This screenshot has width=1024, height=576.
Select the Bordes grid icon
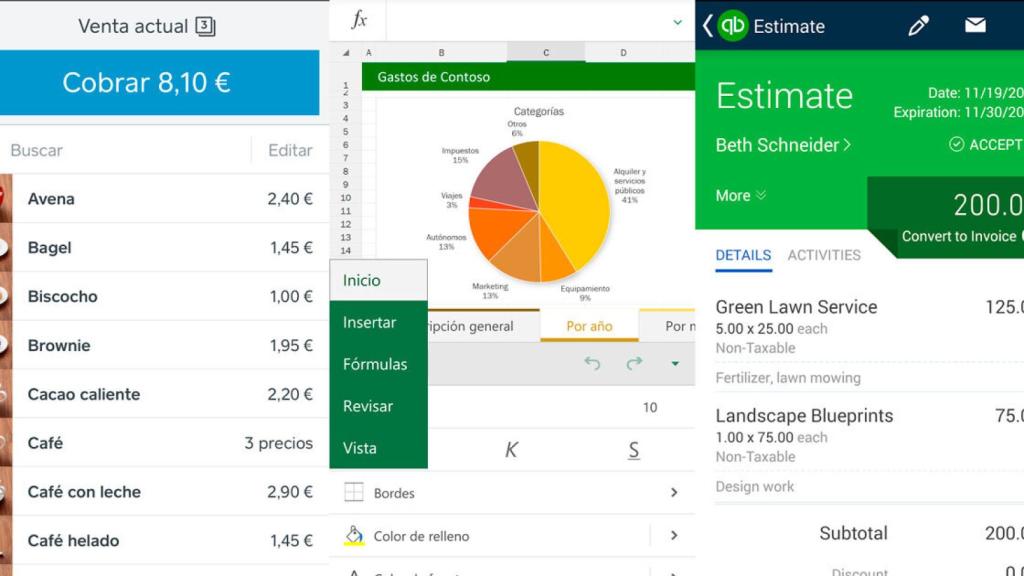[x=352, y=492]
